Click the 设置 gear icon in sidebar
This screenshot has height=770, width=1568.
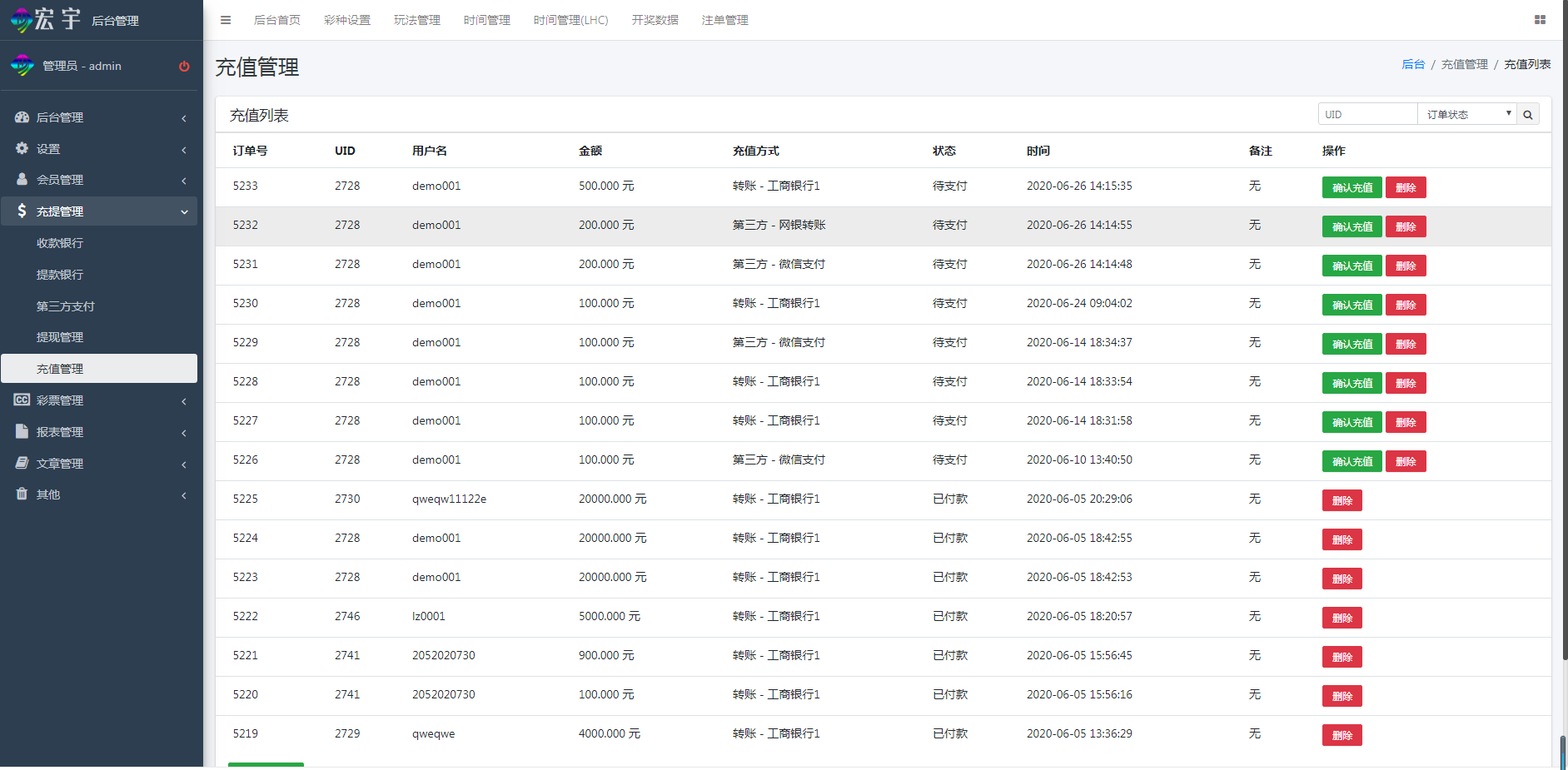coord(22,148)
